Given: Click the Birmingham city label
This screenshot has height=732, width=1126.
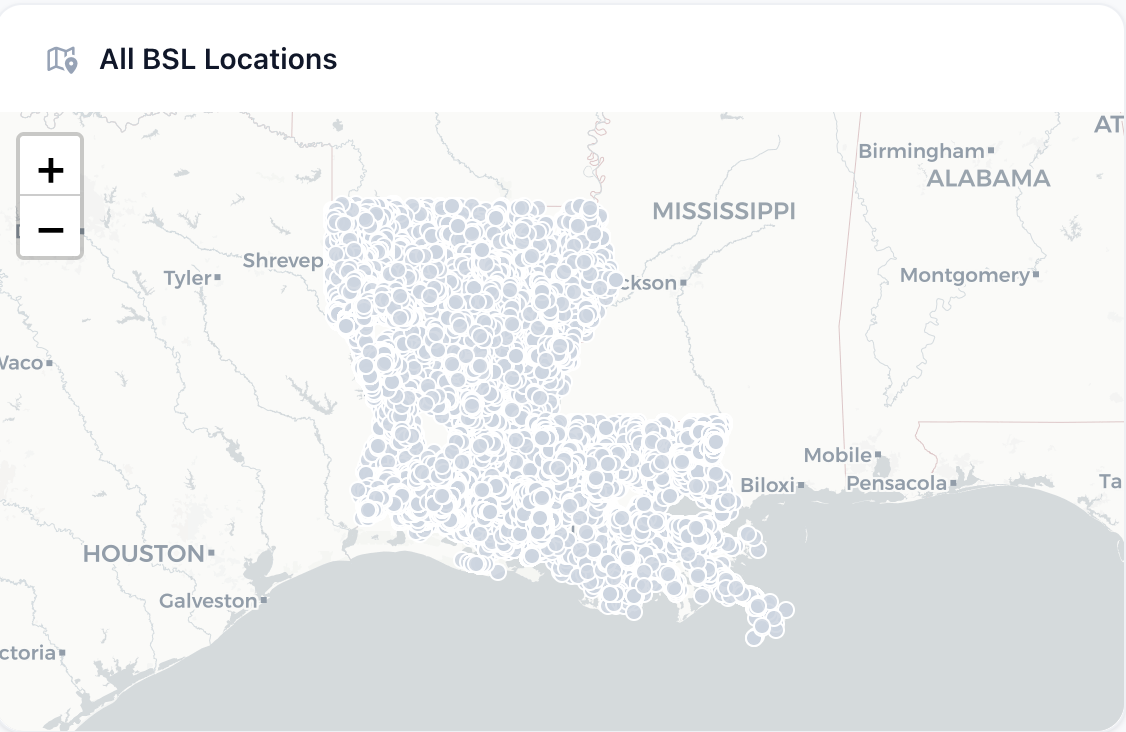Looking at the screenshot, I should click(x=921, y=151).
